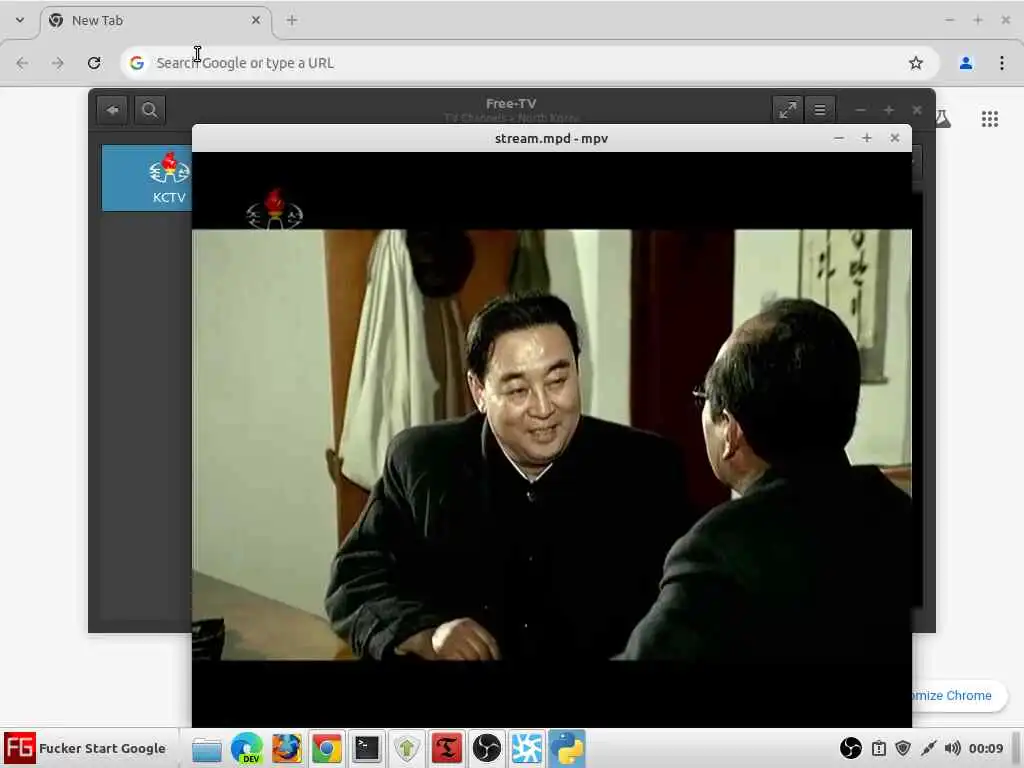
Task: Focus the Search Google or type a URL field
Action: tap(529, 63)
